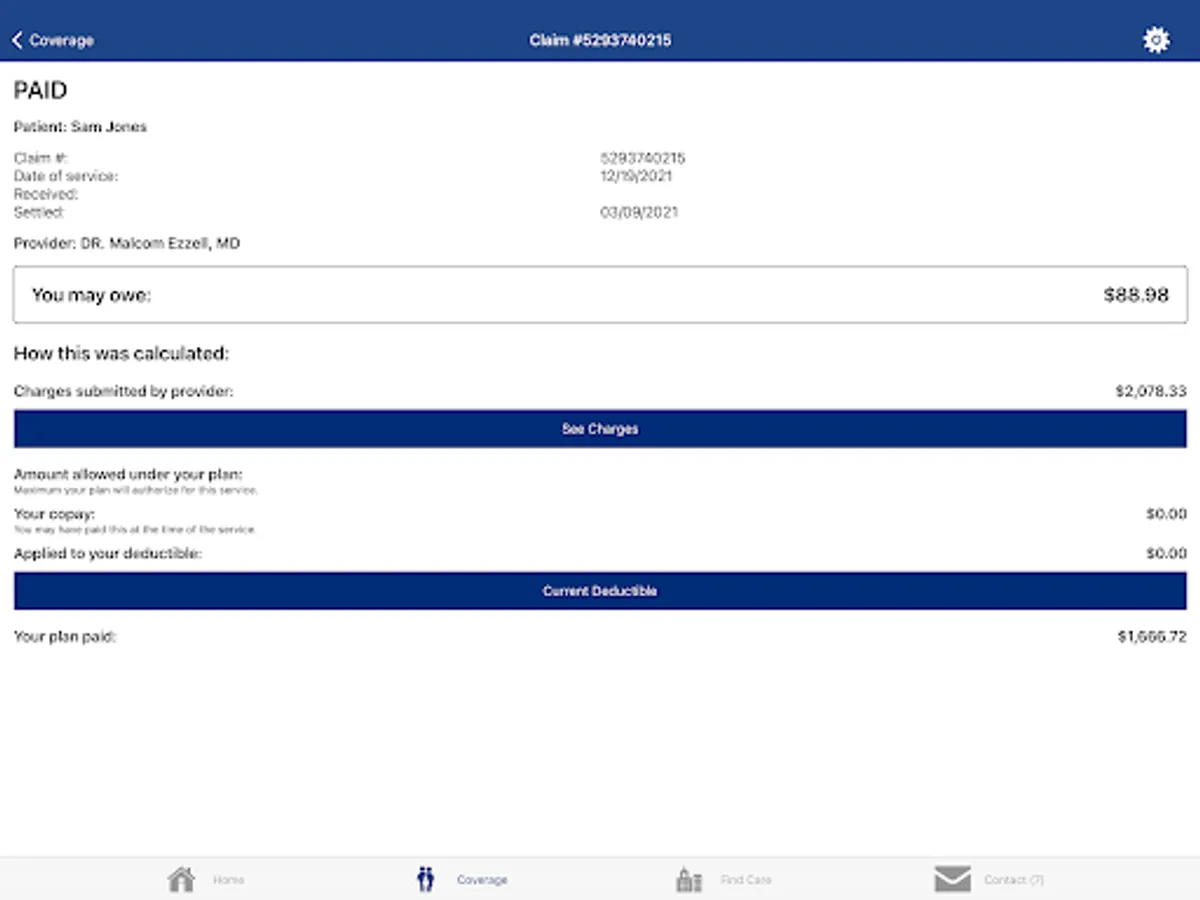Click the Claim # field label
Image resolution: width=1200 pixels, height=900 pixels.
coord(40,158)
